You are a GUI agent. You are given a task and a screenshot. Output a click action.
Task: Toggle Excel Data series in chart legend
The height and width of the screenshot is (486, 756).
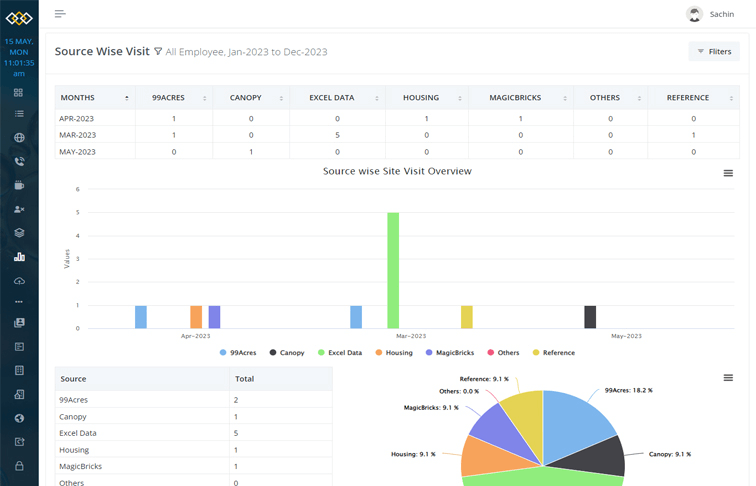(340, 352)
